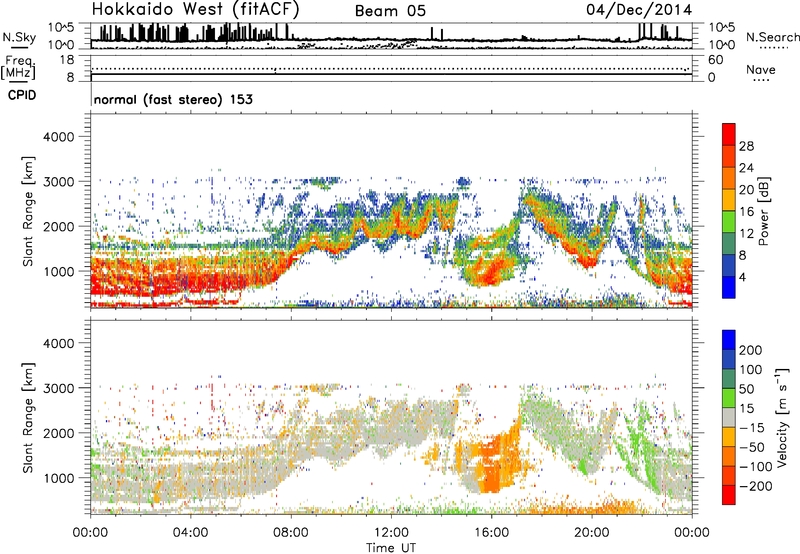Click the 'normal (fast stereo) 153' text
The image size is (800, 554).
coord(173,99)
